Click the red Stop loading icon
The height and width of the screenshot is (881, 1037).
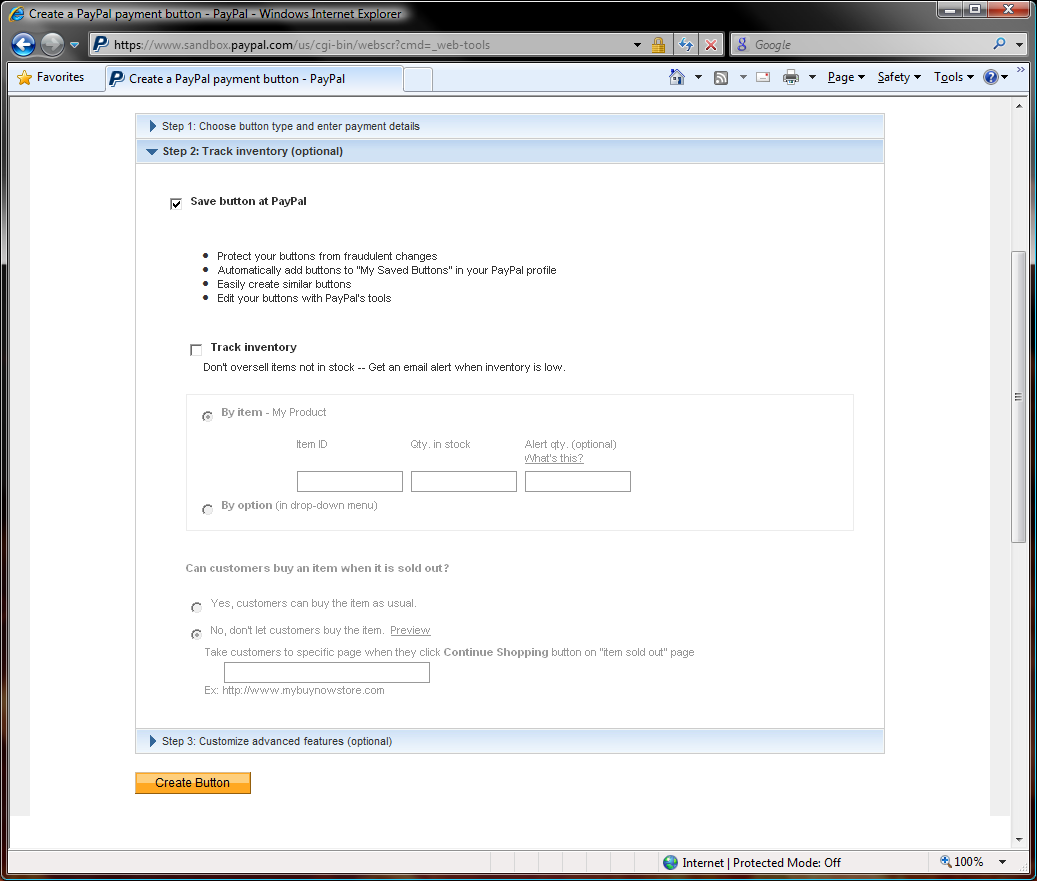[711, 45]
